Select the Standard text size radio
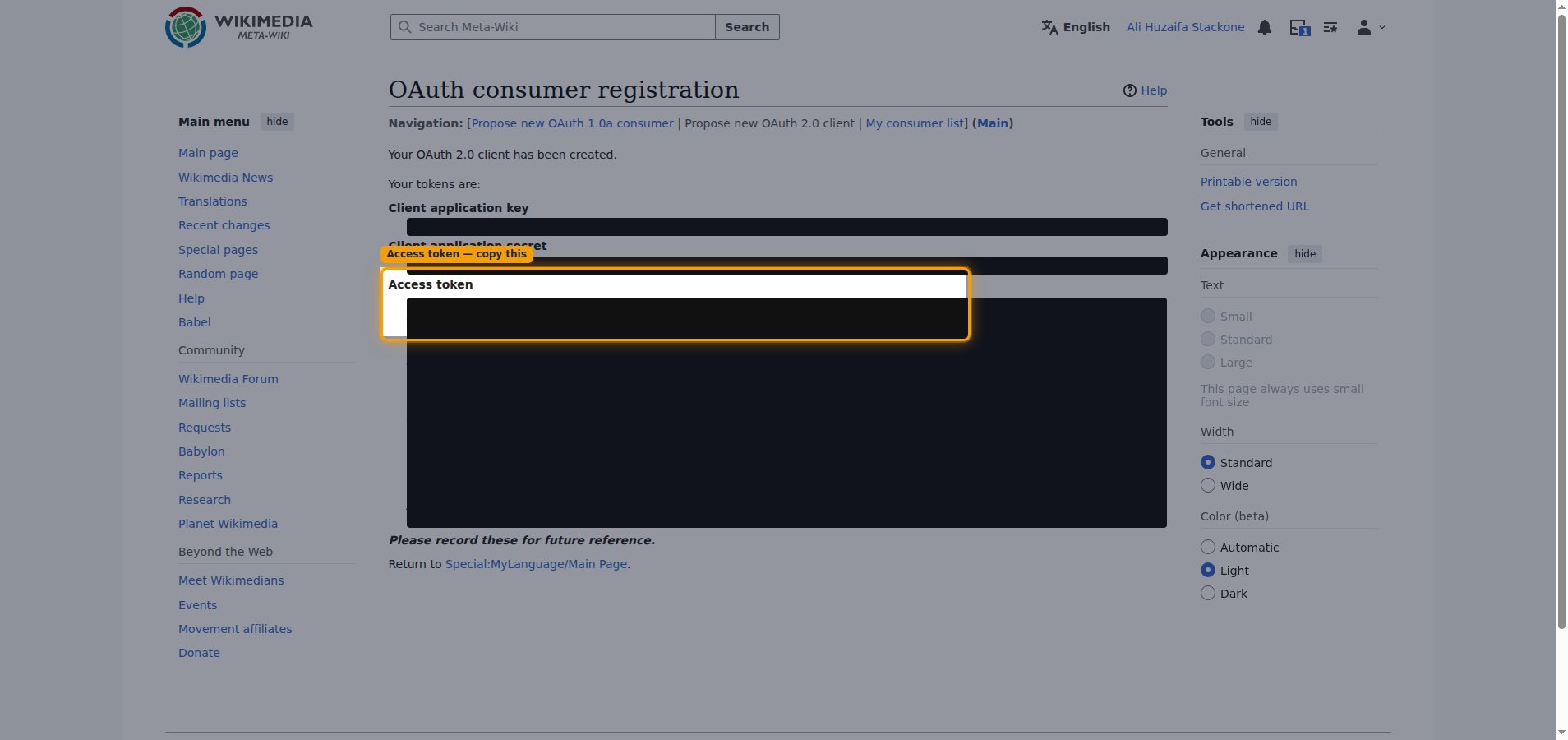The height and width of the screenshot is (740, 1568). pyautogui.click(x=1208, y=339)
